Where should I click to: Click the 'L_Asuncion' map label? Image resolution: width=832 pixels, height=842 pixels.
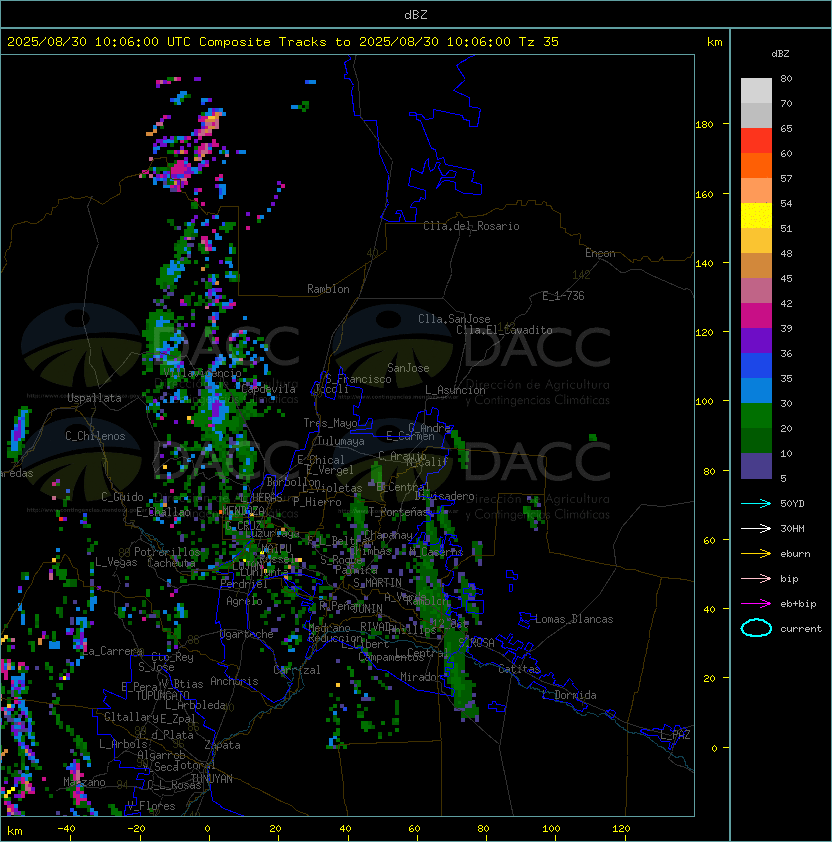tap(455, 390)
